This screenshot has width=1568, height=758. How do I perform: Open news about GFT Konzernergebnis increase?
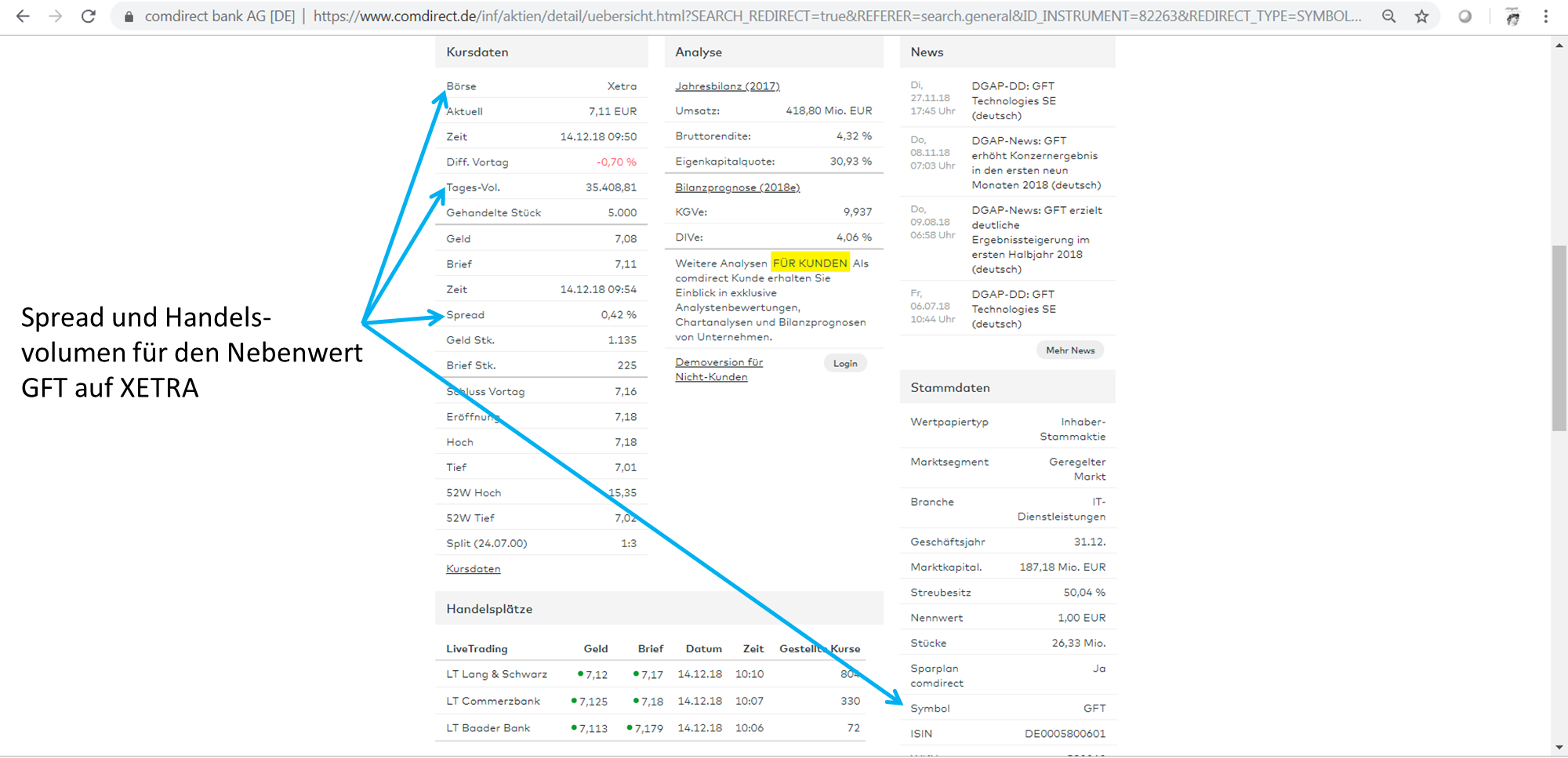1035,163
